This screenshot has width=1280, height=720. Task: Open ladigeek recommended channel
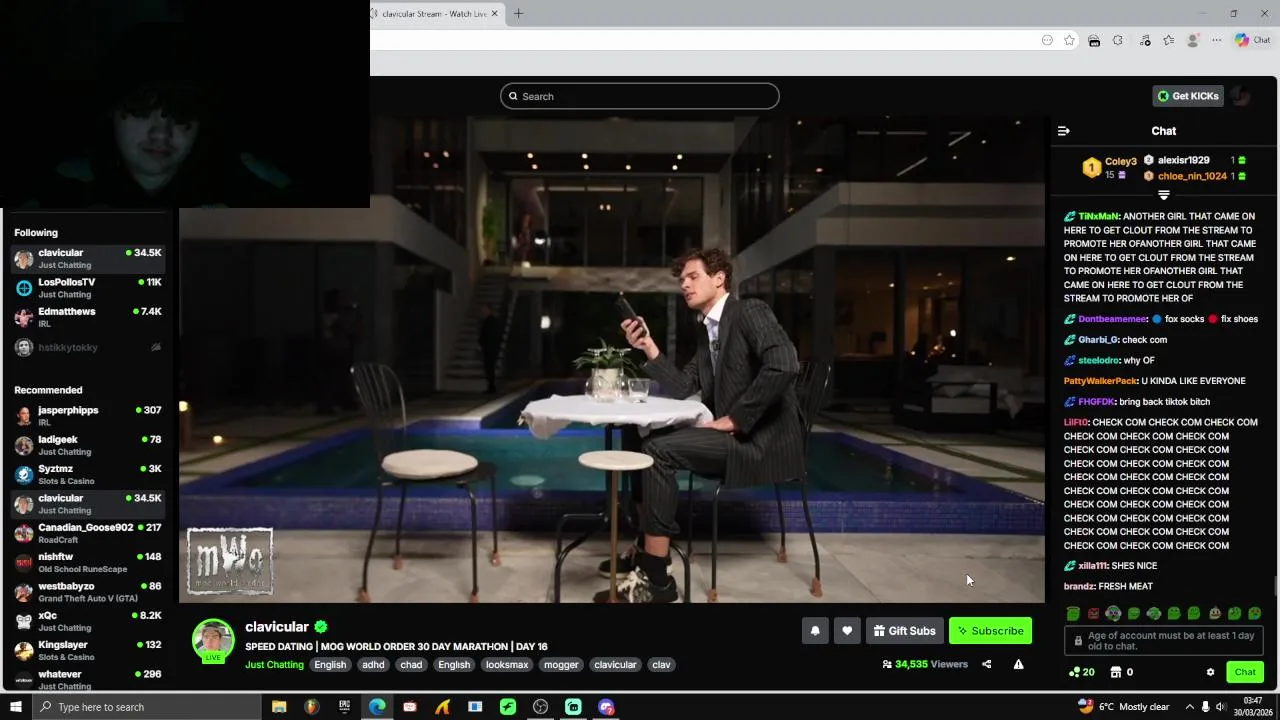(x=88, y=445)
